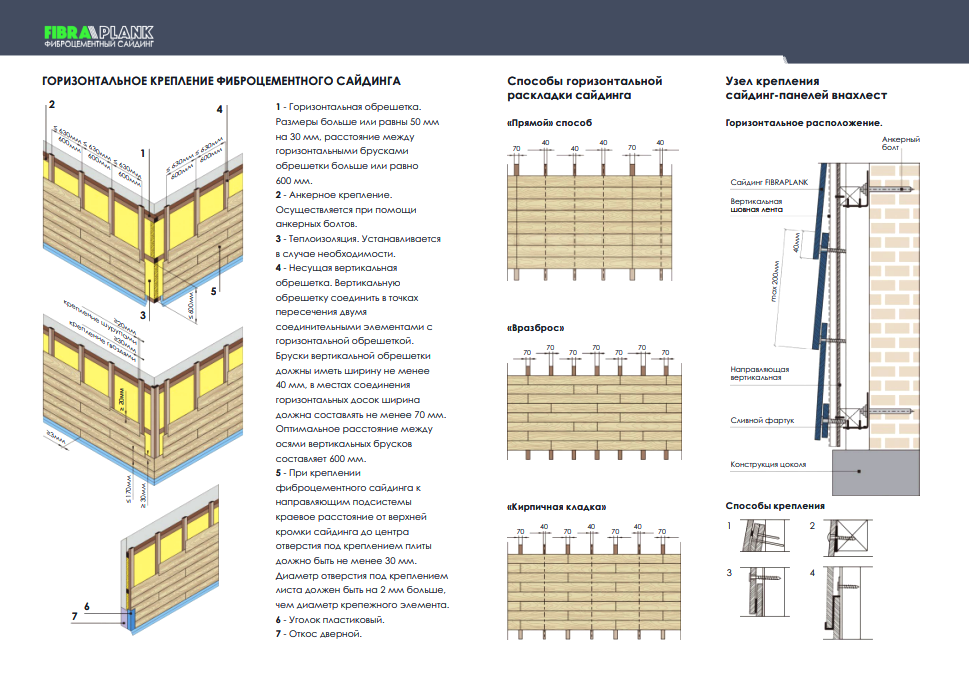Image resolution: width=969 pixels, height=680 pixels.
Task: Click heading 'Способы горизонтальной раскладки сайдинга'
Action: (585, 88)
